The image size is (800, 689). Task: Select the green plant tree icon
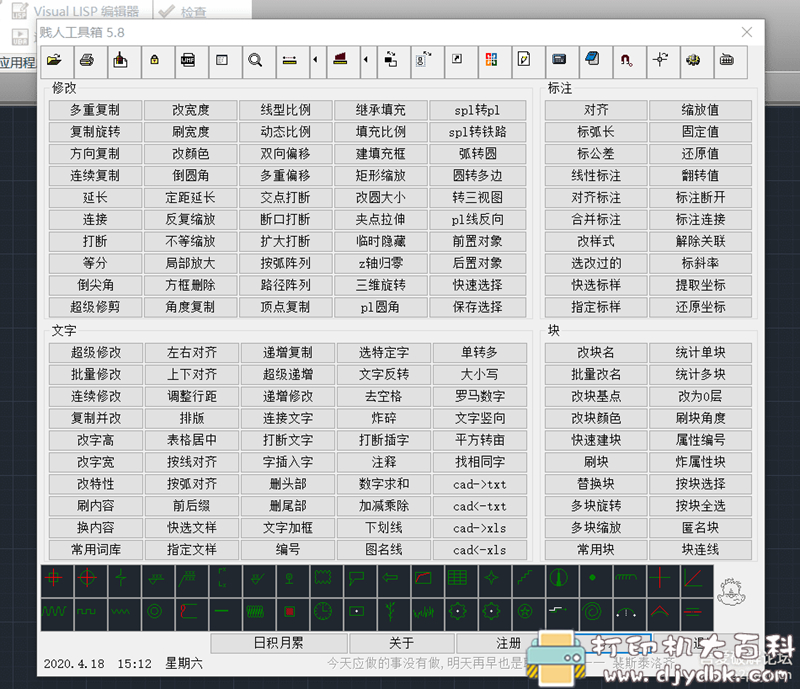coord(394,614)
